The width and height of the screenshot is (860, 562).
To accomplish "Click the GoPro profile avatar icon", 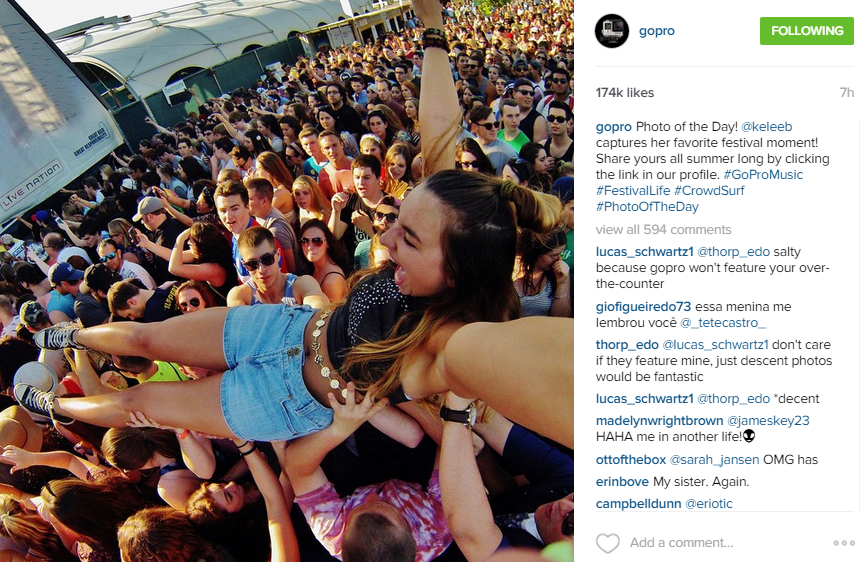I will click(612, 31).
